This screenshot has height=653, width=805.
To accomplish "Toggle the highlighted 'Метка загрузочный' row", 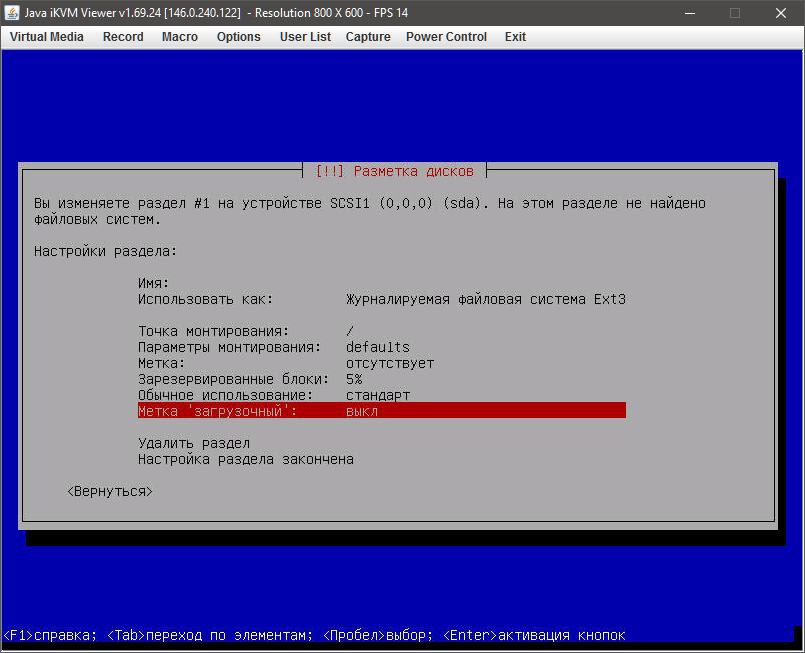I will (x=382, y=411).
